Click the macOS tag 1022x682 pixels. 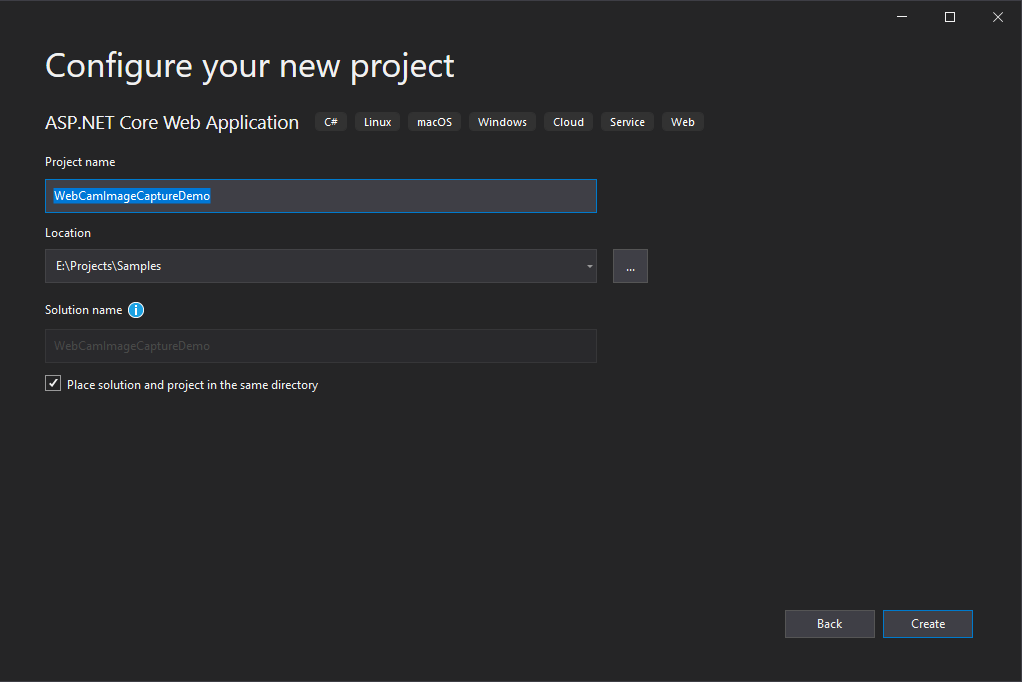point(434,122)
